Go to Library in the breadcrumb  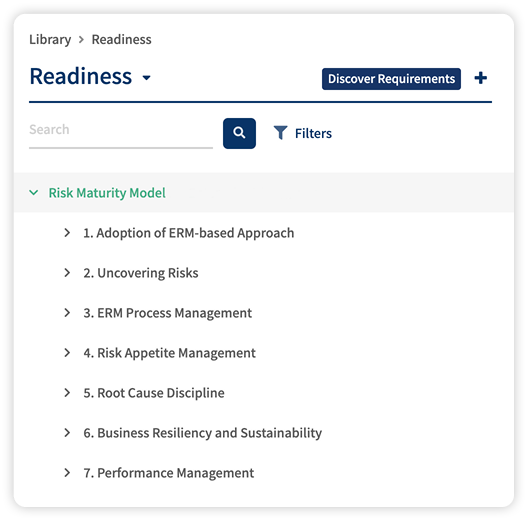[x=50, y=39]
